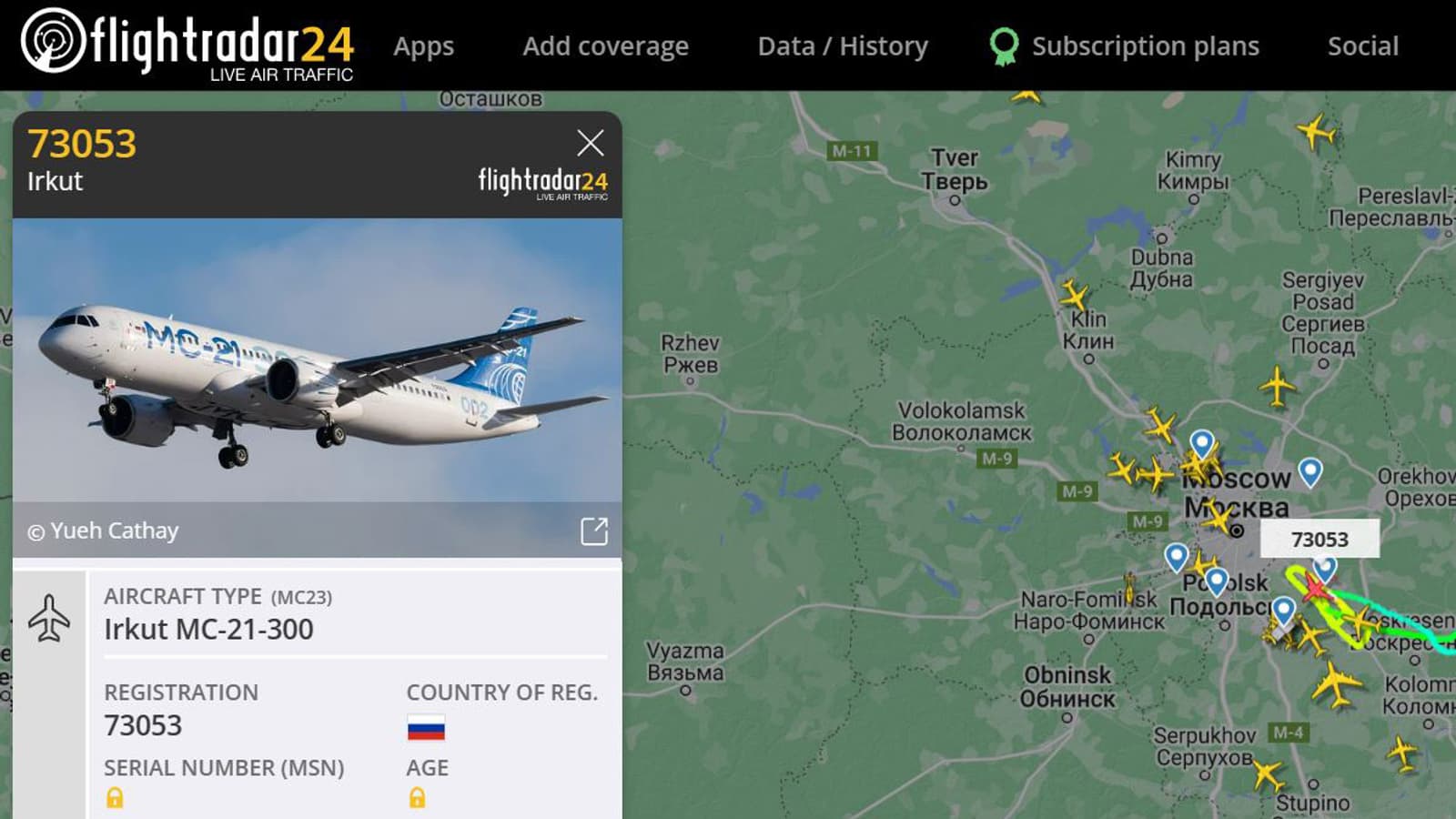Screen dimensions: 1456x819
Task: Click the airport pin above Moscow
Action: pyautogui.click(x=1202, y=444)
